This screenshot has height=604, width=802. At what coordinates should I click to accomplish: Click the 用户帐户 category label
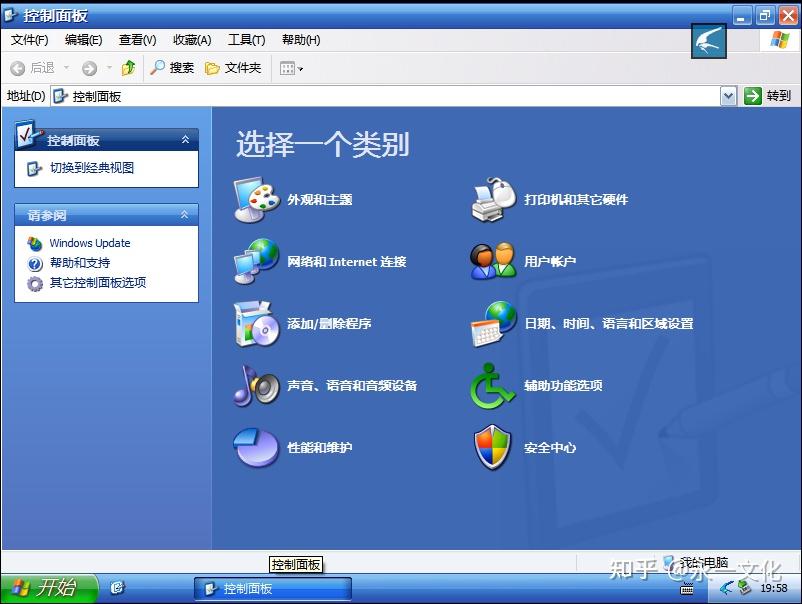(550, 262)
